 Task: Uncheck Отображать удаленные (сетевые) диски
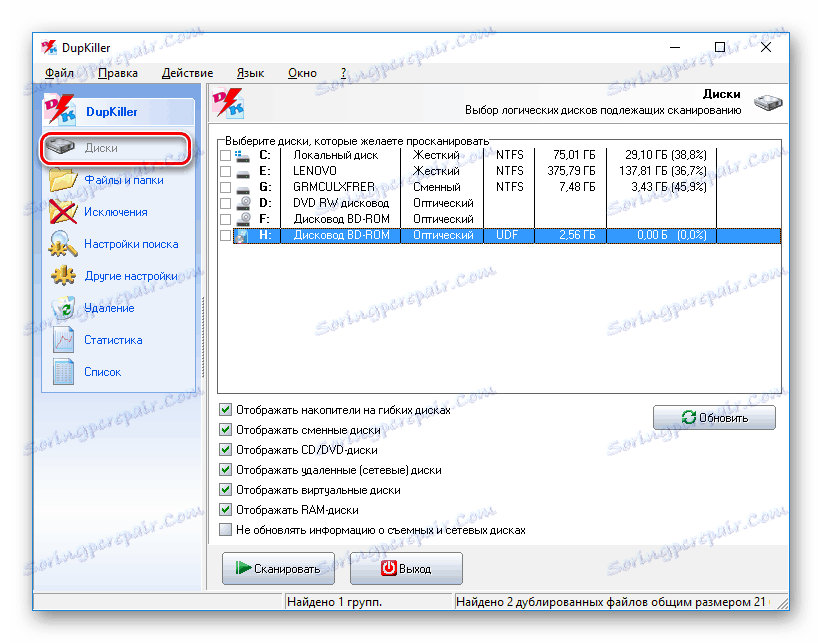(x=225, y=470)
